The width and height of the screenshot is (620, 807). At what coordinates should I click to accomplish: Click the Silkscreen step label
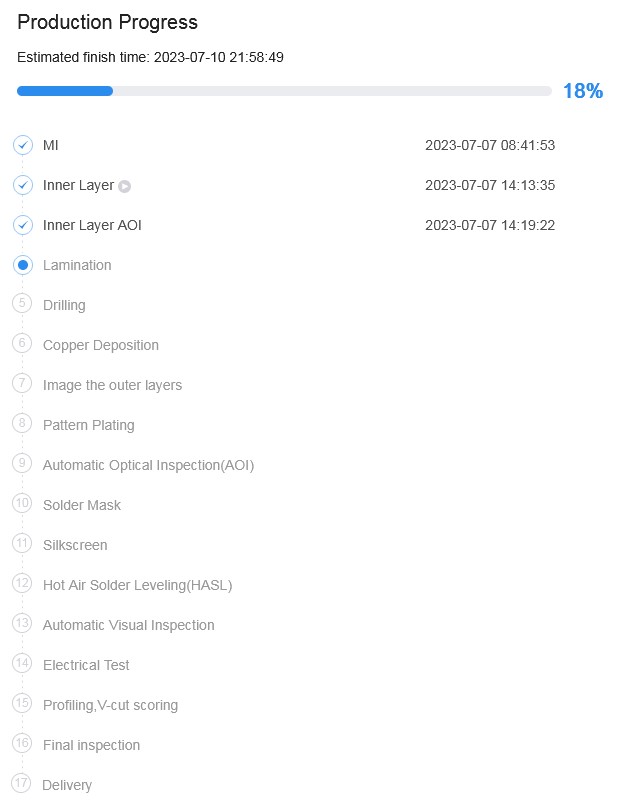point(75,545)
